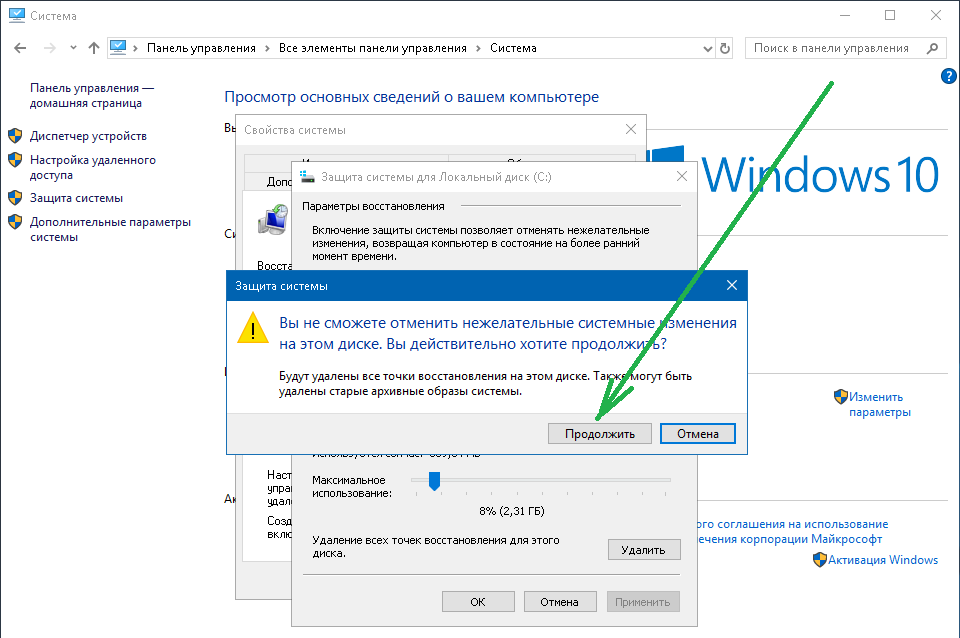Open Защита системы sidebar link
Screen dimensions: 960x638
point(77,198)
